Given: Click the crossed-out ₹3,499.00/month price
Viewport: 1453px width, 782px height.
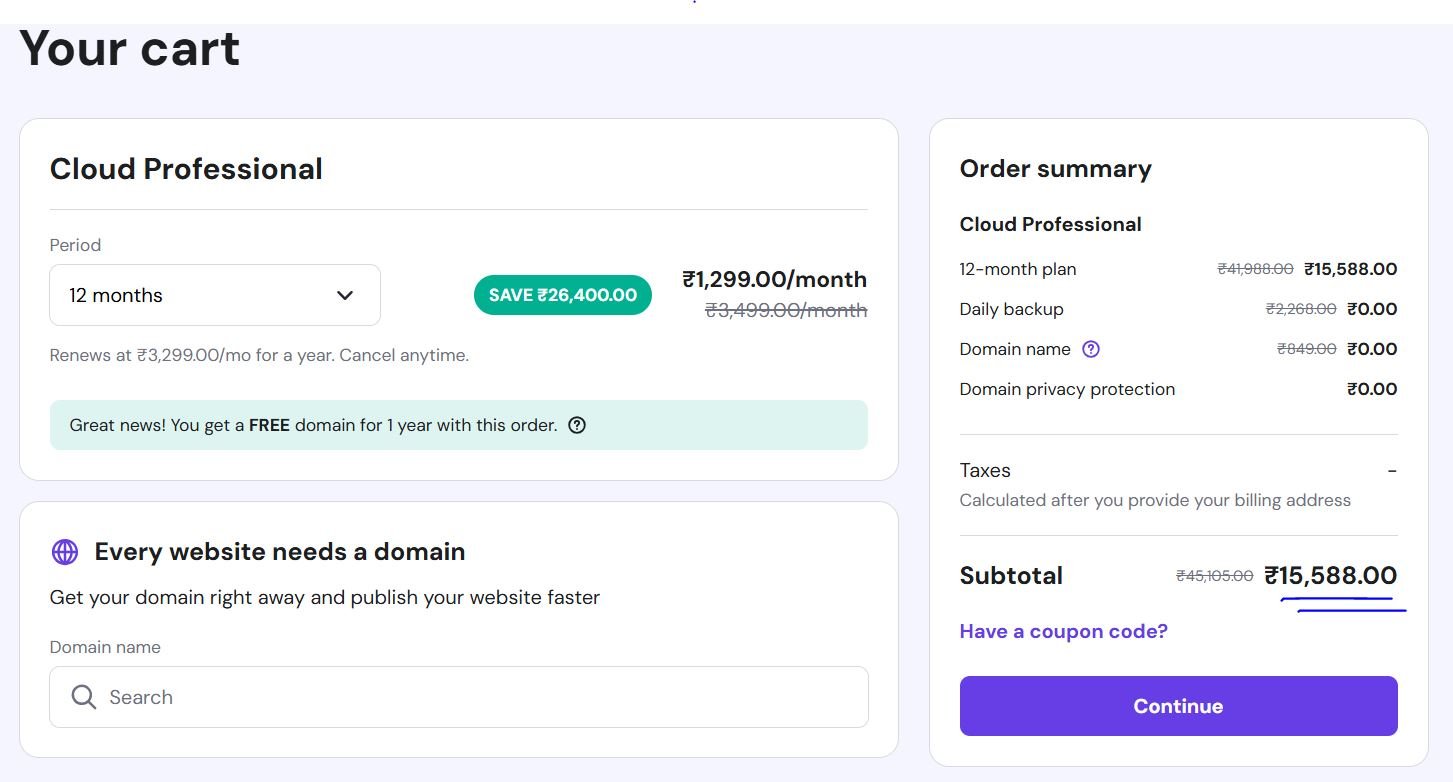Looking at the screenshot, I should (786, 311).
